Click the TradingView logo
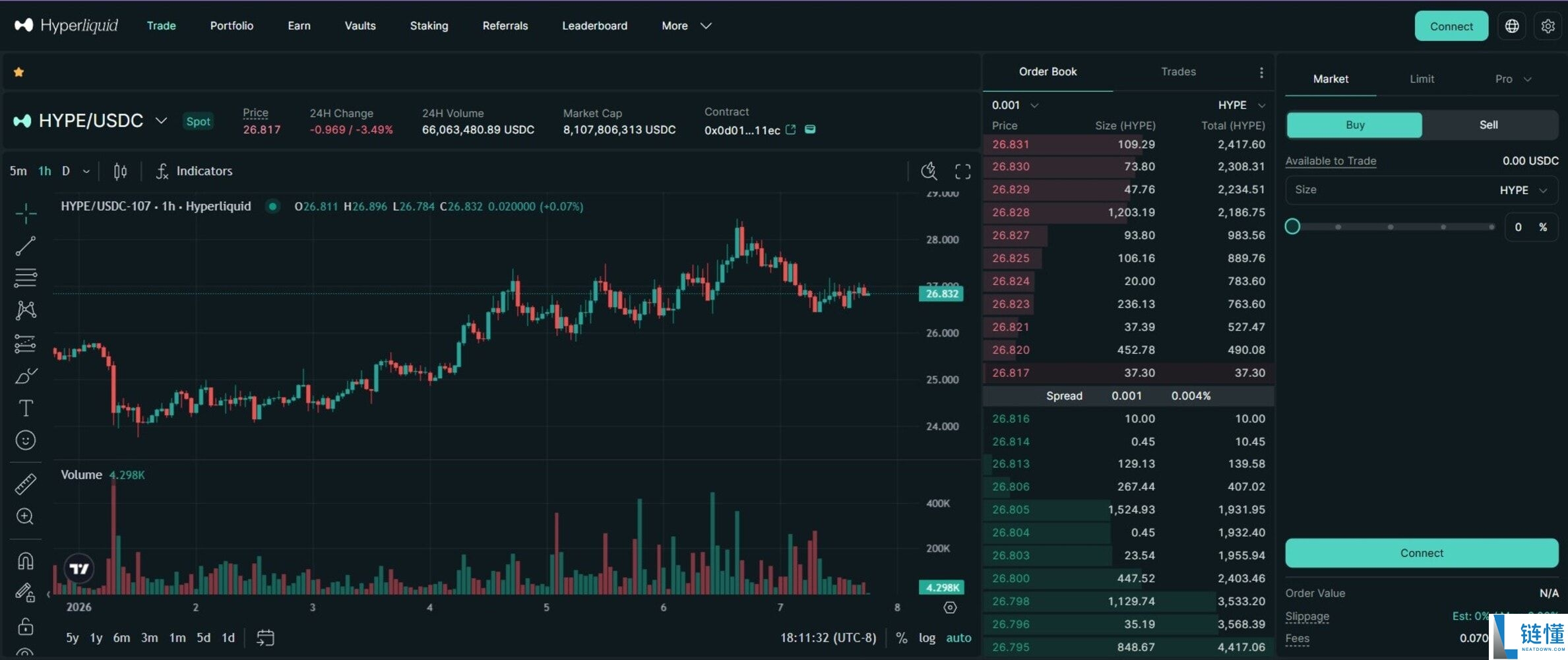This screenshot has height=660, width=1568. [x=79, y=568]
